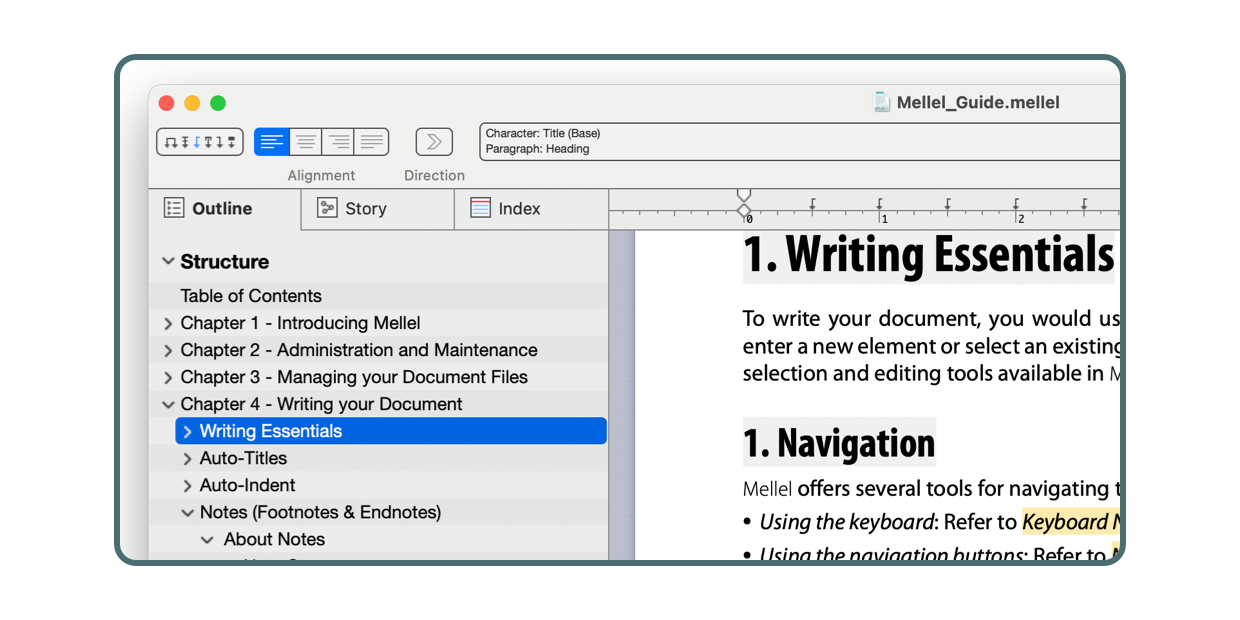Screen dimensions: 1240x620
Task: Collapse Chapter 4 - Writing your Document
Action: click(x=168, y=404)
